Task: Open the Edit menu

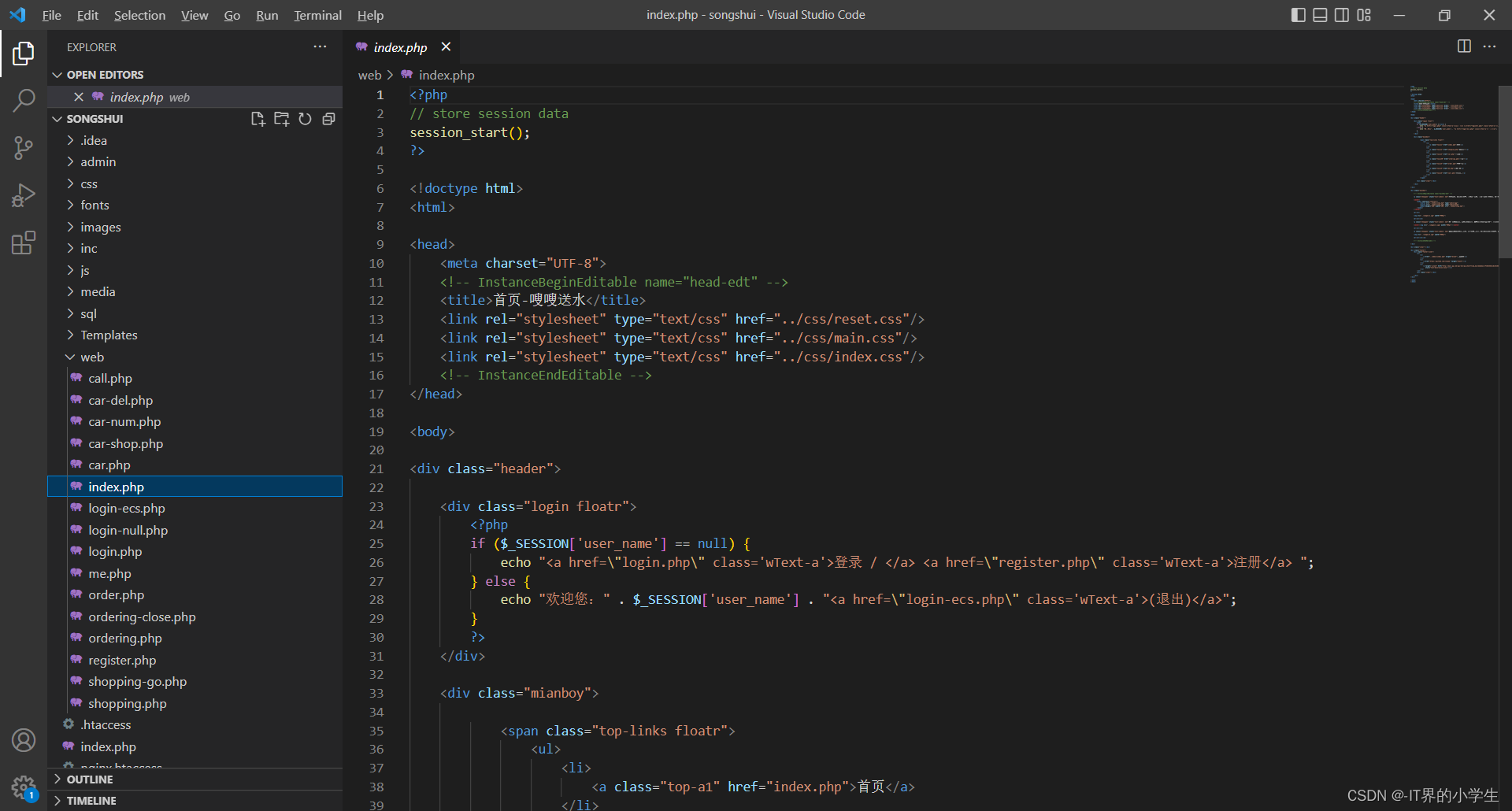Action: 87,15
